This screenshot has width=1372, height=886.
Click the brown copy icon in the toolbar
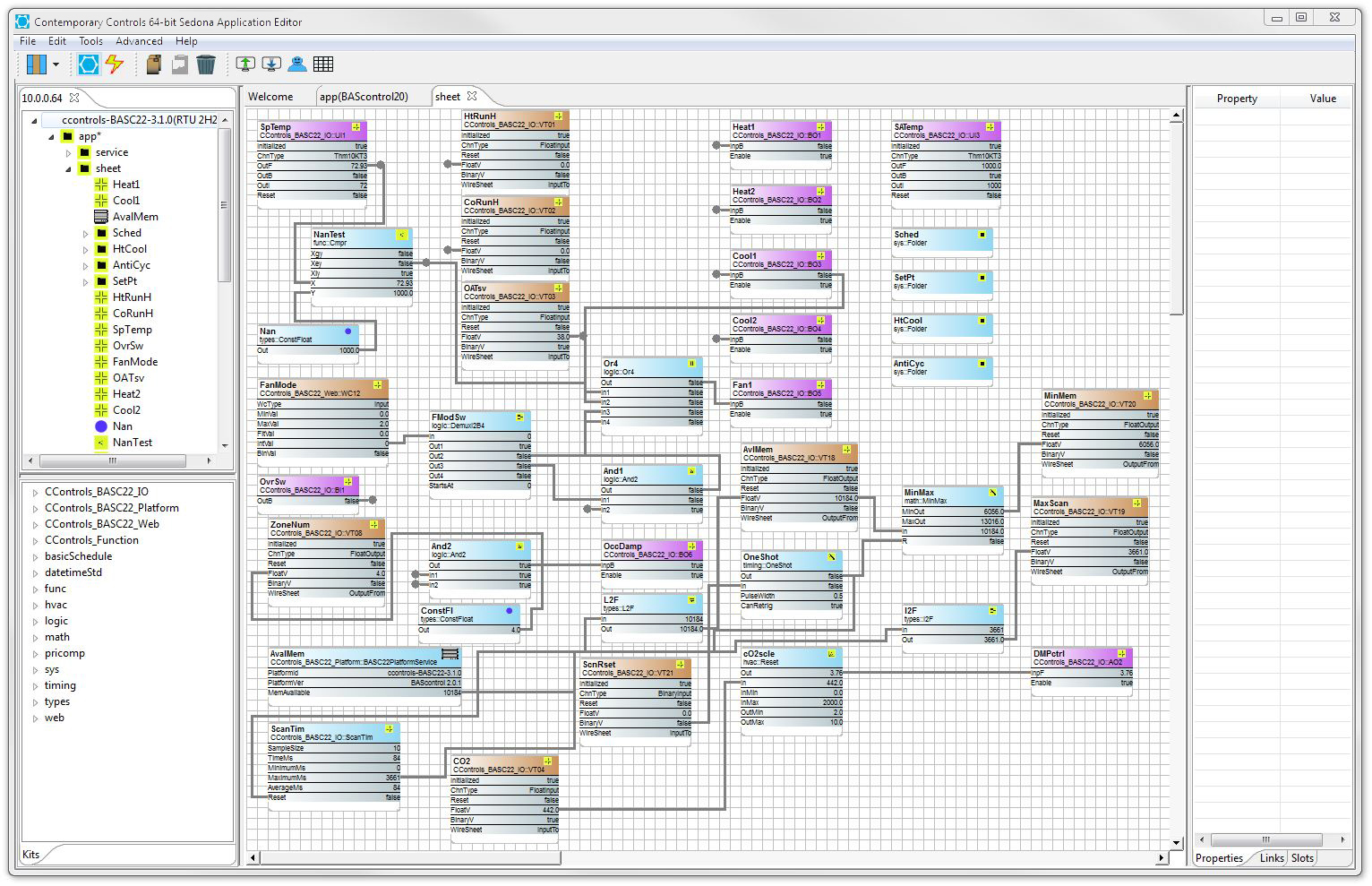coord(152,64)
